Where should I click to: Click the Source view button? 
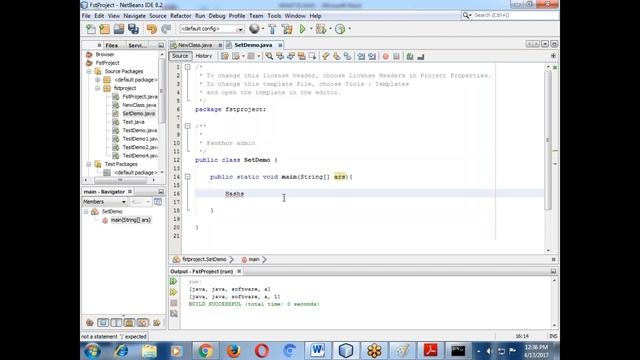click(180, 56)
